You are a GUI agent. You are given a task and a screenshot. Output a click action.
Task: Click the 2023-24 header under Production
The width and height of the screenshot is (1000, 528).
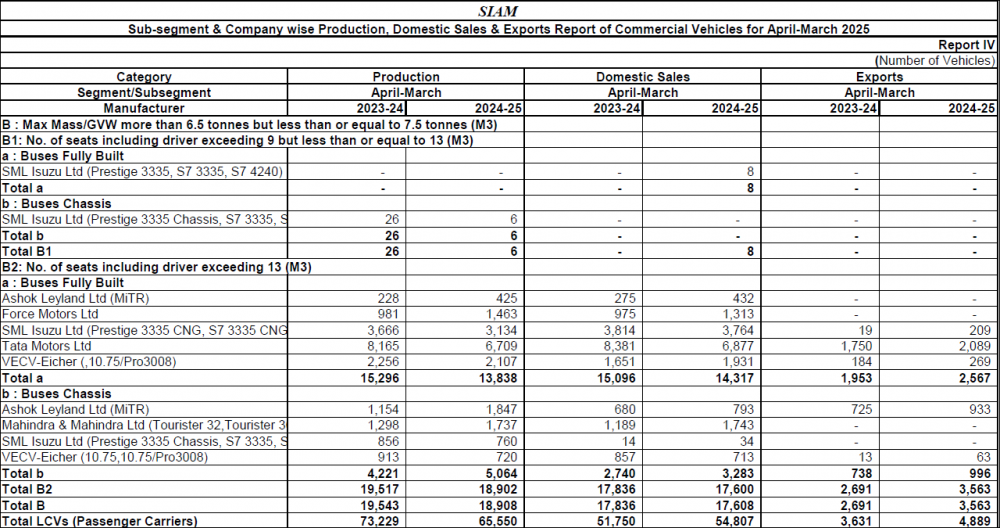[x=381, y=108]
